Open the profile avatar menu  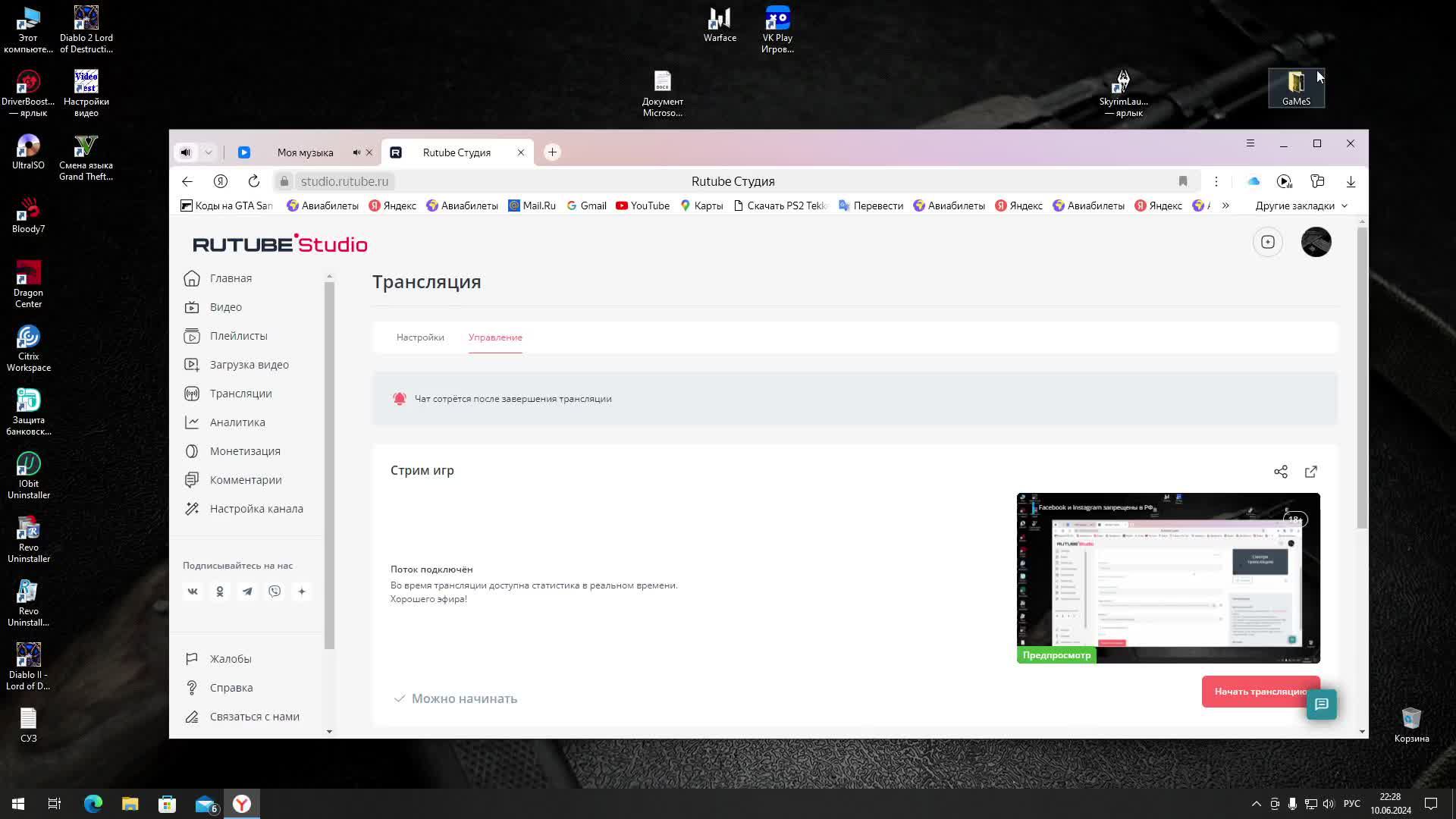point(1316,242)
